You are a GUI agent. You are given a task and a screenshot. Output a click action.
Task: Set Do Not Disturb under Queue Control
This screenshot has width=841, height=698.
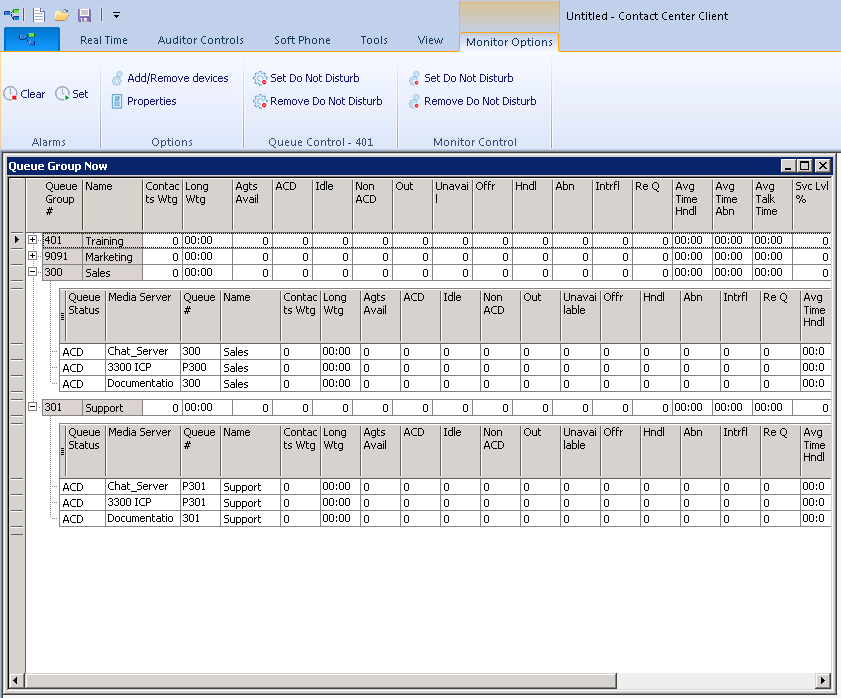pos(314,78)
